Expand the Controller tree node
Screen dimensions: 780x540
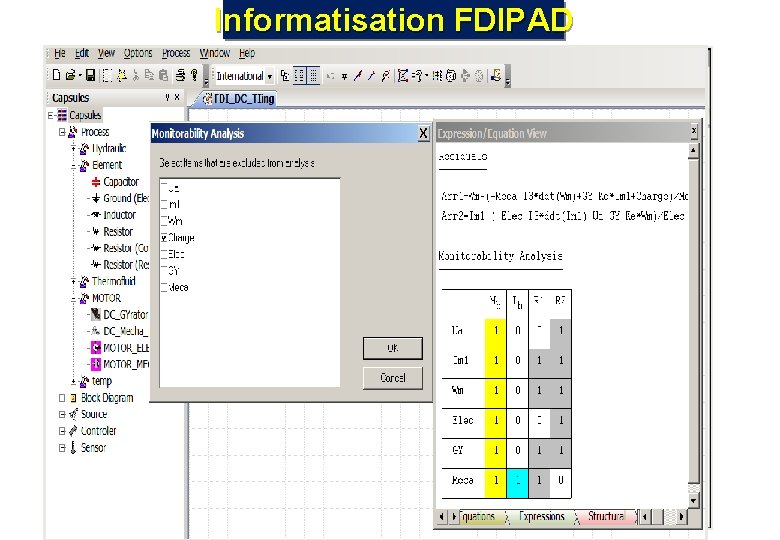(x=62, y=431)
